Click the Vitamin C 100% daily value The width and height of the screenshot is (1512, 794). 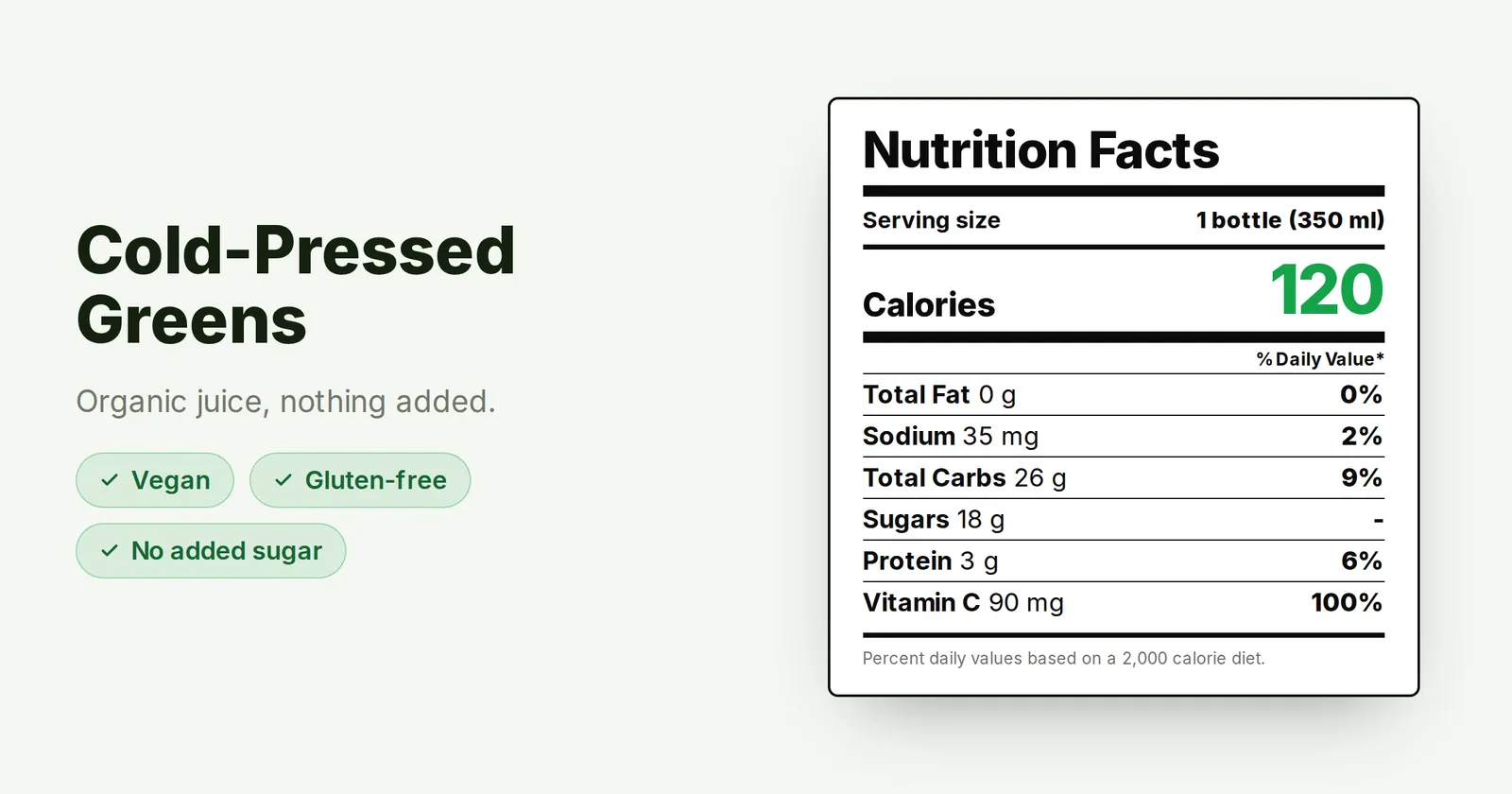pyautogui.click(x=1347, y=602)
